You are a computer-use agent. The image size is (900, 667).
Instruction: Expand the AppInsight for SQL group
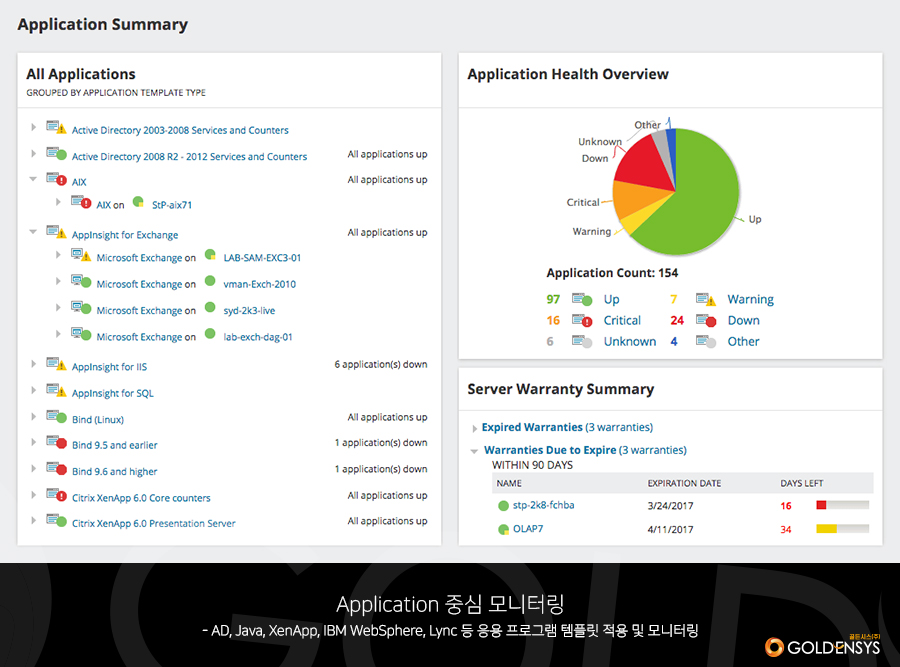click(x=33, y=390)
